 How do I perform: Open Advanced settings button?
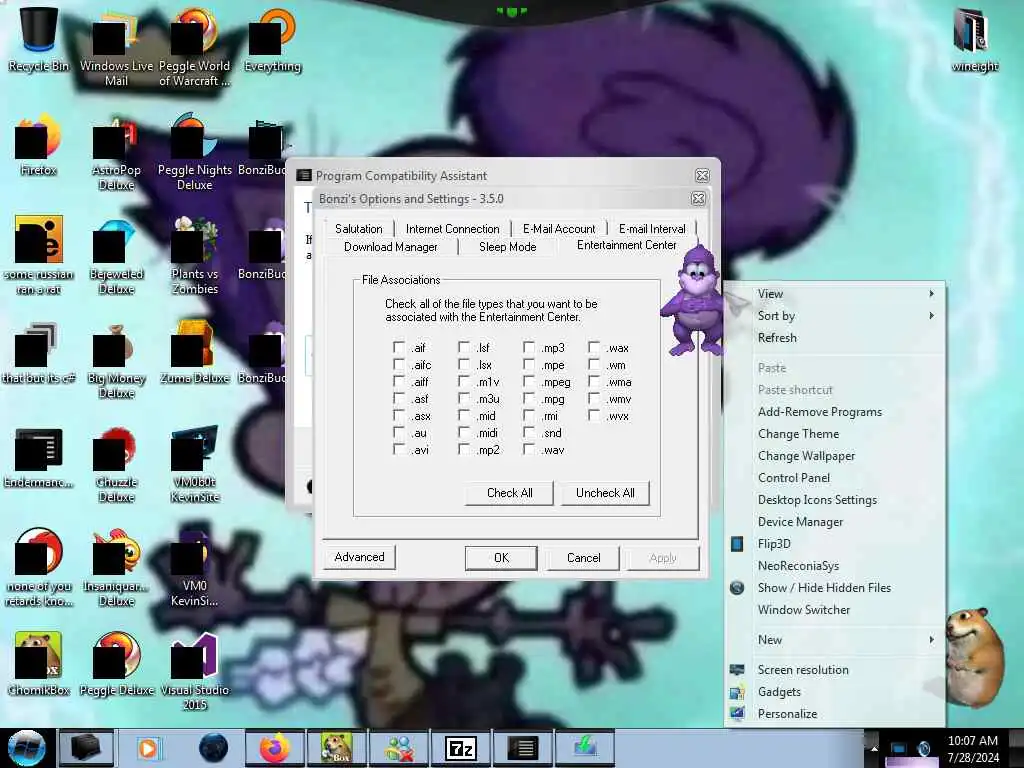point(359,557)
